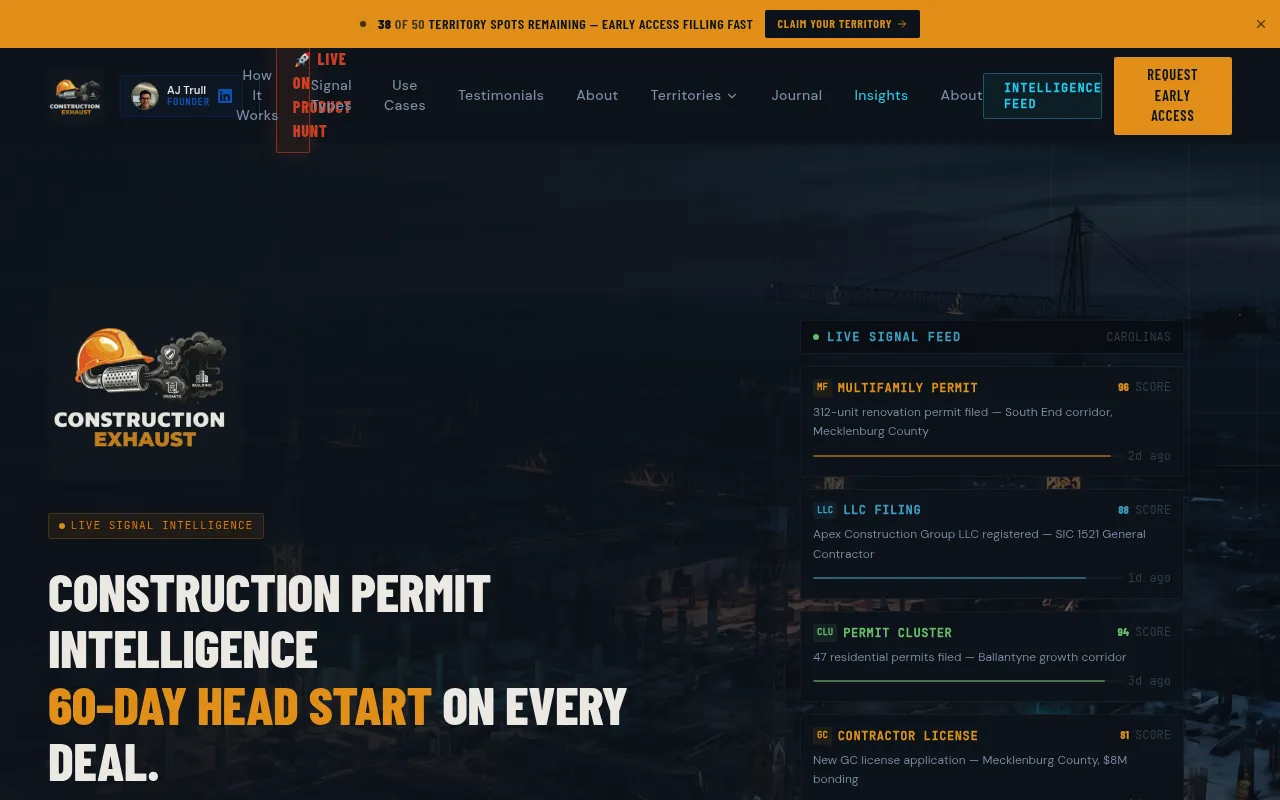Image resolution: width=1280 pixels, height=800 pixels.
Task: Open AJ Trull's LinkedIn icon
Action: tap(225, 96)
